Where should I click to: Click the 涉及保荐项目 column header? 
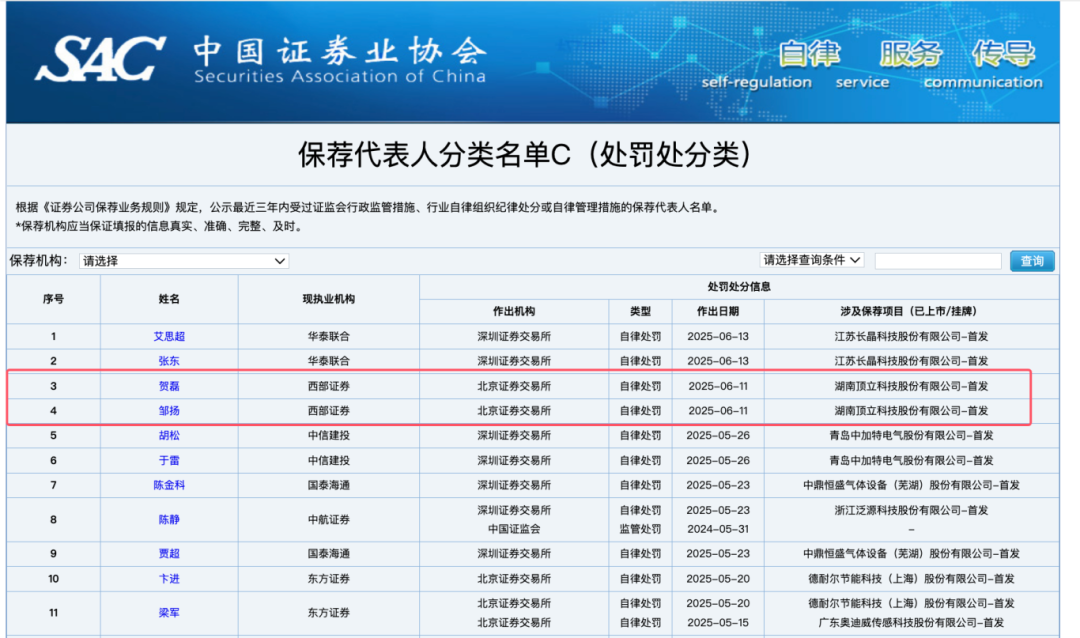(911, 311)
